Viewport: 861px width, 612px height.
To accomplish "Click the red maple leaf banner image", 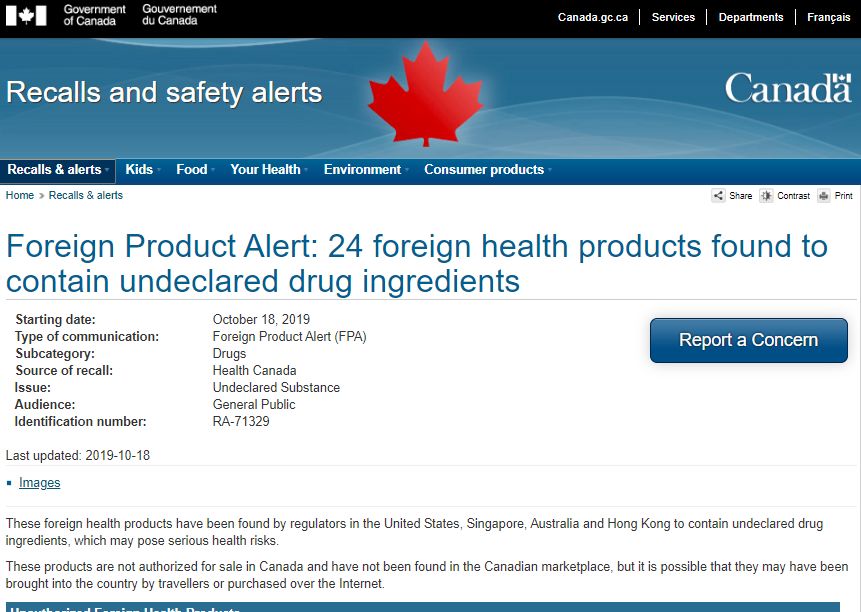I will (426, 93).
